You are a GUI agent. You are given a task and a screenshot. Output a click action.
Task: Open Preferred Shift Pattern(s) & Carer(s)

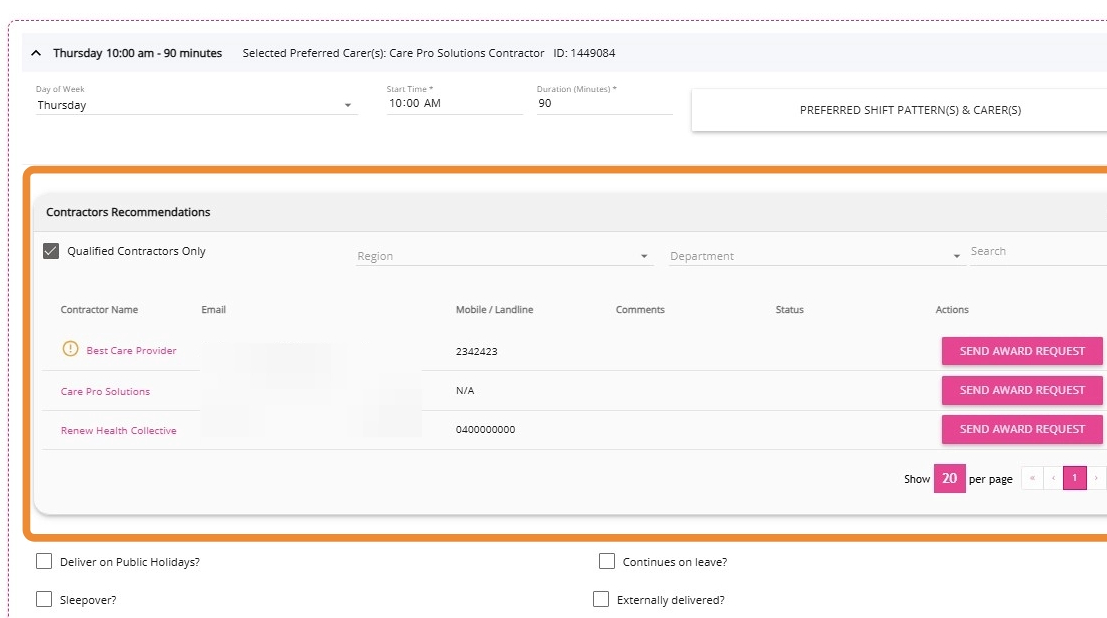pyautogui.click(x=909, y=110)
